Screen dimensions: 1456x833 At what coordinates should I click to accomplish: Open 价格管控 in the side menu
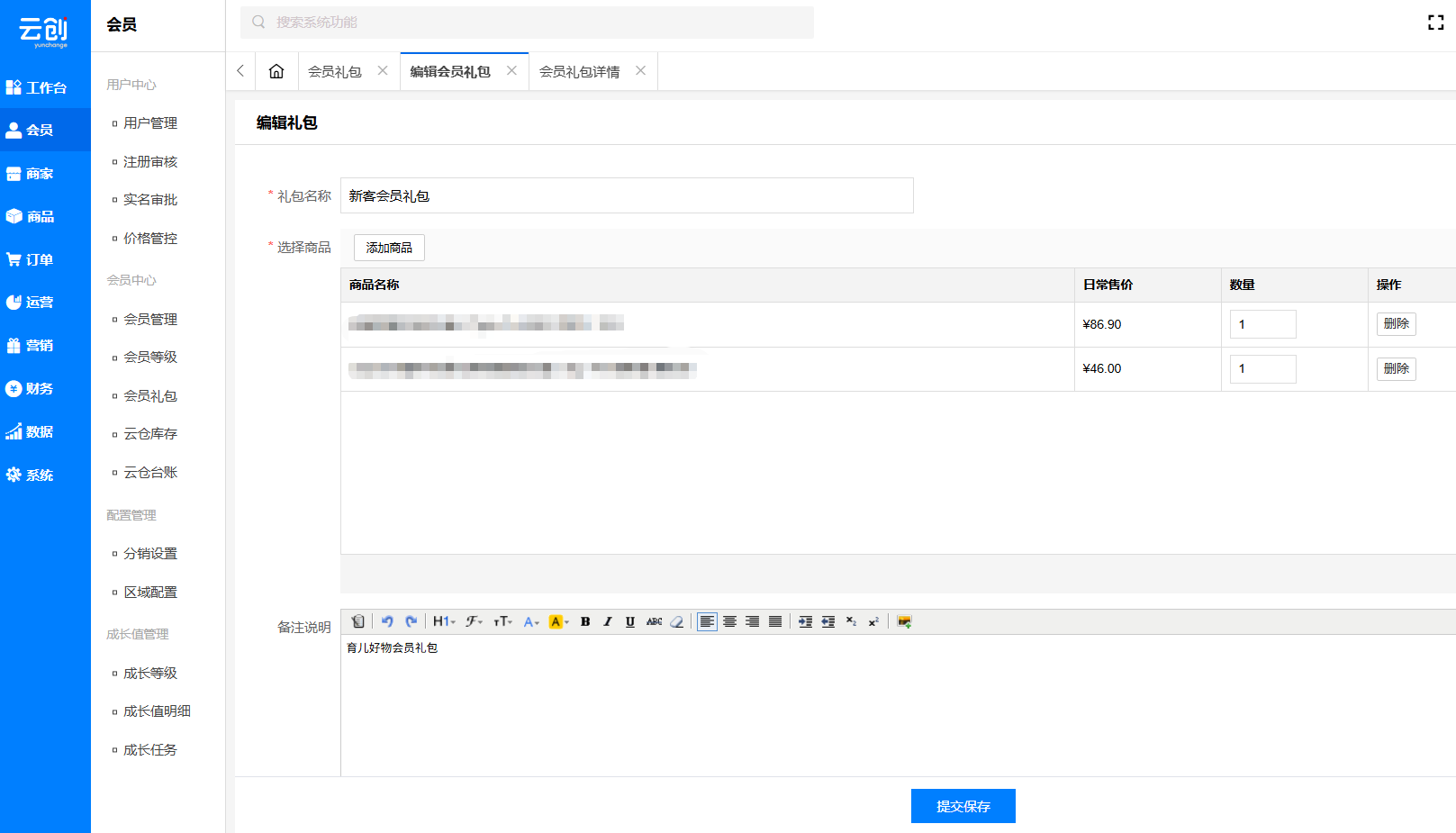[x=150, y=239]
